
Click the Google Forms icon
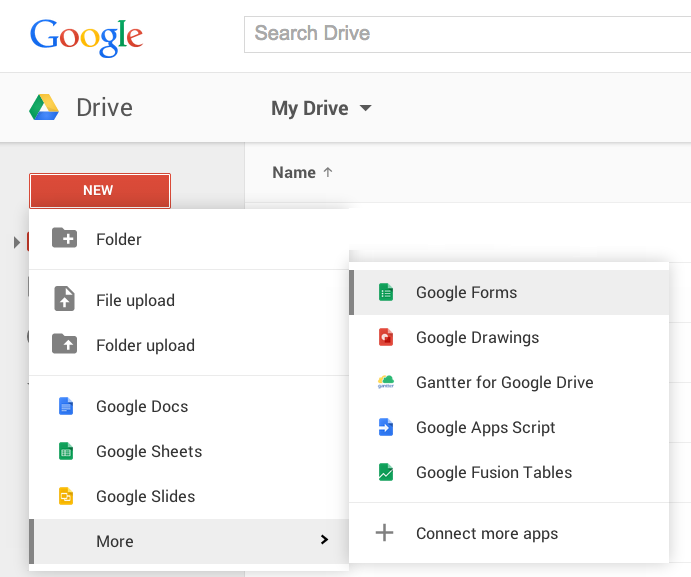tap(385, 293)
